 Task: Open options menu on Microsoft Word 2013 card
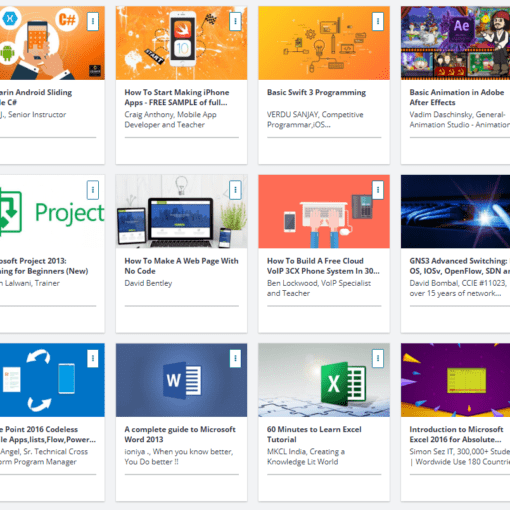[235, 358]
